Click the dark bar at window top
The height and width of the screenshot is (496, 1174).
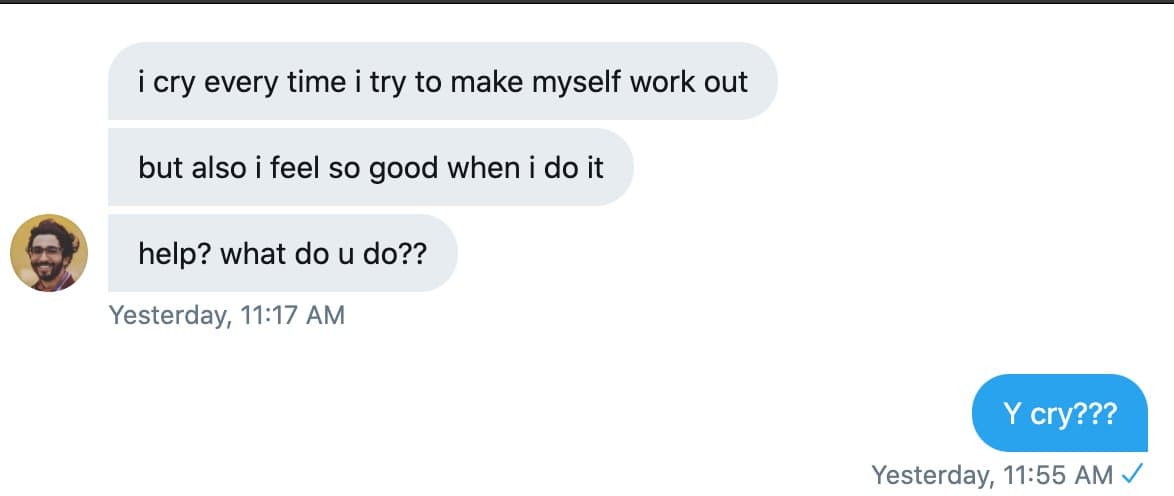587,1
